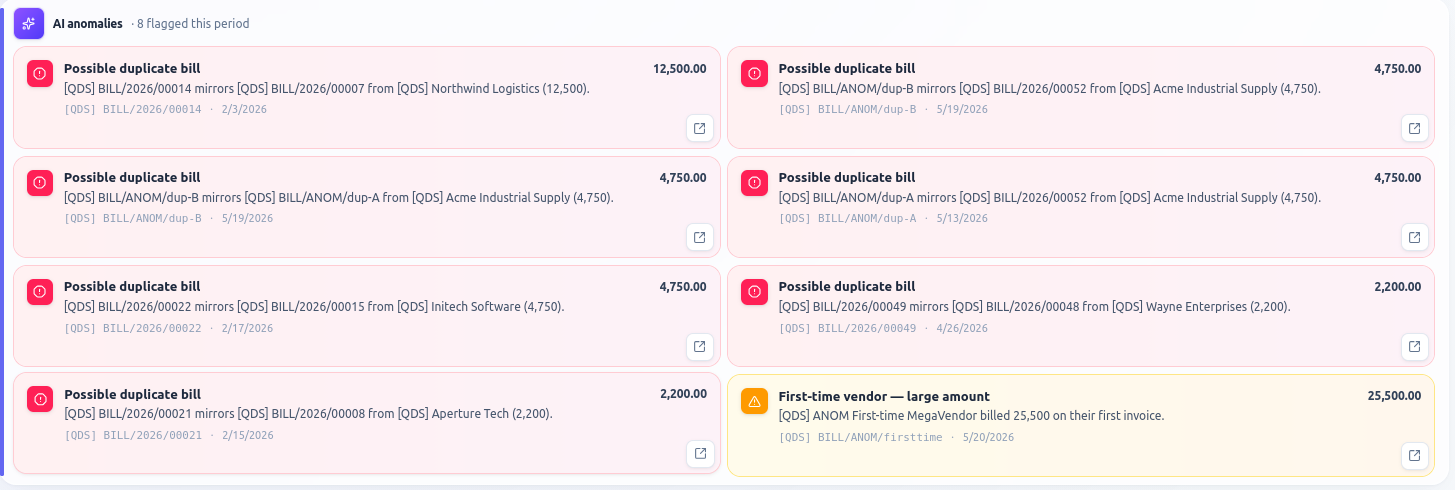Open the First-time MegaVendor anomaly externally
The width and height of the screenshot is (1455, 490).
[1414, 455]
